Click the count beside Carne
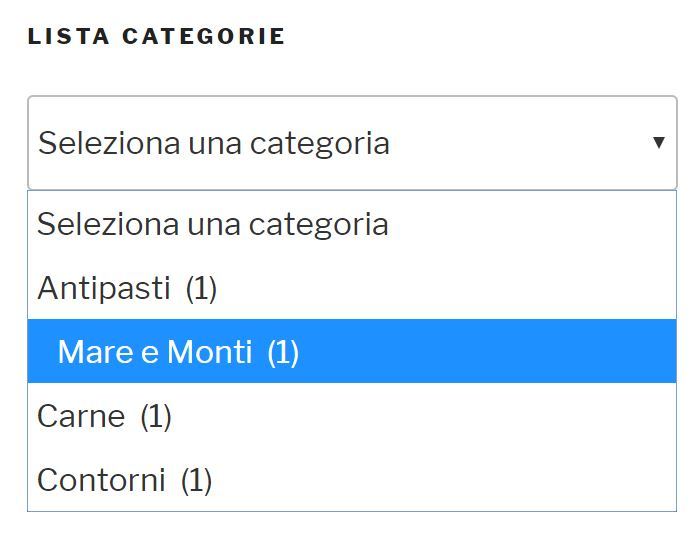Image resolution: width=697 pixels, height=537 pixels. 156,417
